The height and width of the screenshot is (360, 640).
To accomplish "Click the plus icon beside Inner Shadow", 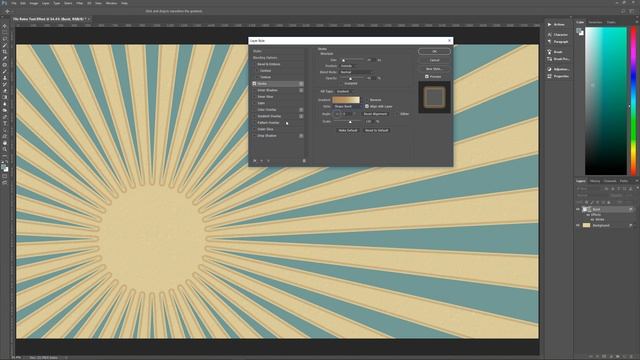I will coord(301,90).
